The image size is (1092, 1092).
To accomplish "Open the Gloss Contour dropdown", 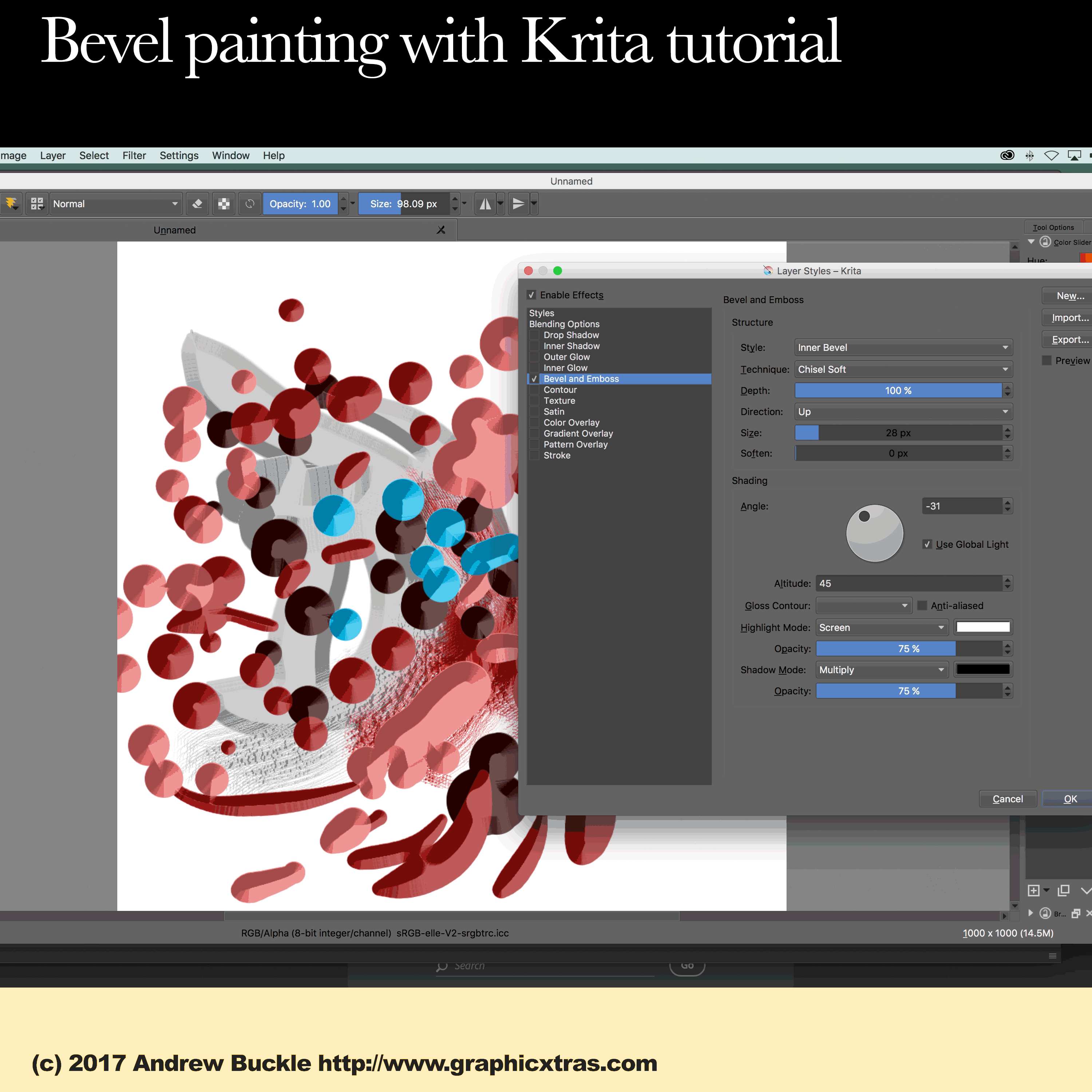I will [864, 605].
